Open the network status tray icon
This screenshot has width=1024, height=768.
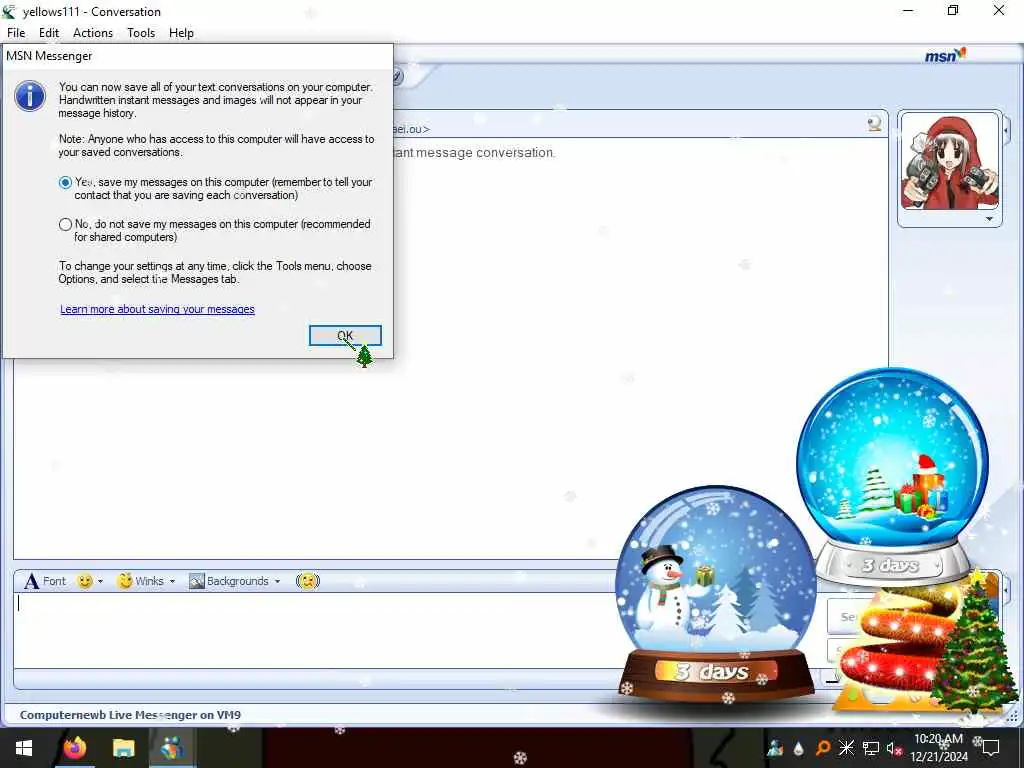871,748
